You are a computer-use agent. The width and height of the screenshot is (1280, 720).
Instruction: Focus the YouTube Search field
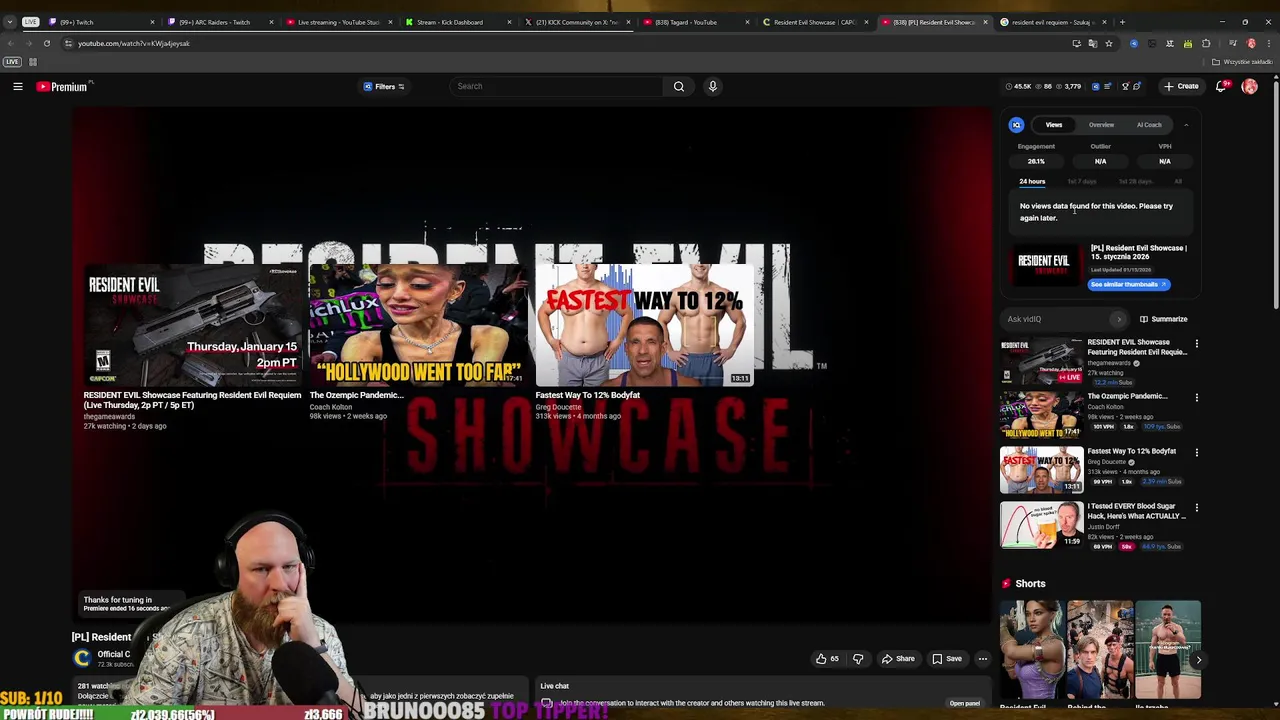click(x=555, y=86)
